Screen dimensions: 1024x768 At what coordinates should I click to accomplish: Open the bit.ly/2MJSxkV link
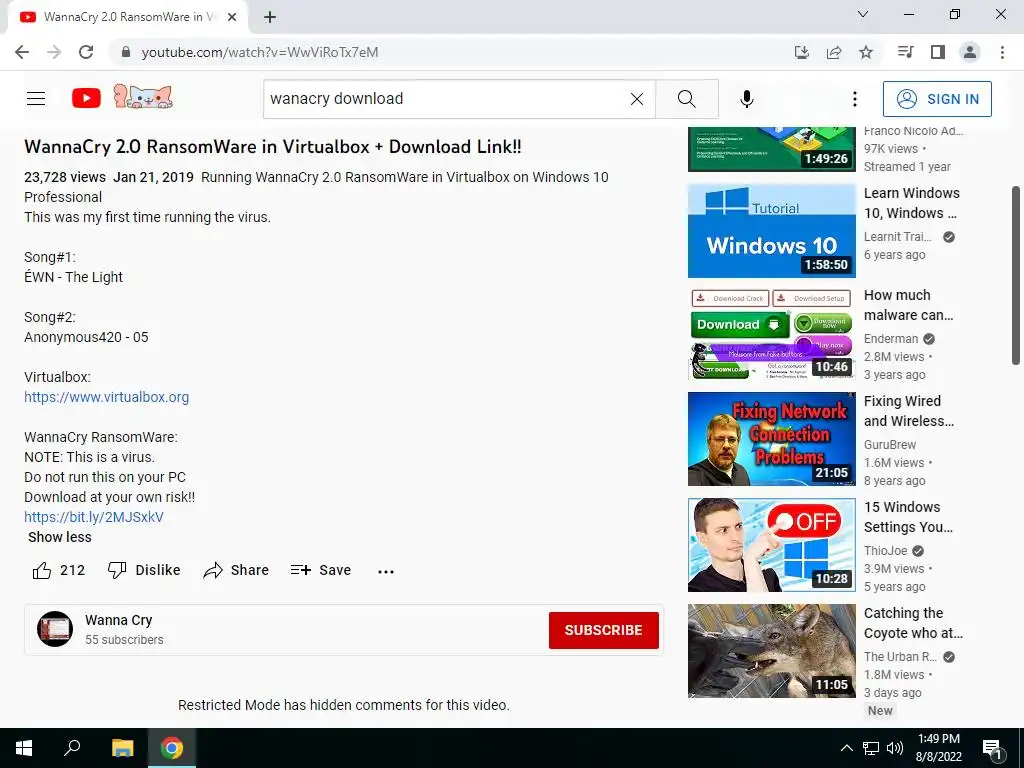coord(94,517)
